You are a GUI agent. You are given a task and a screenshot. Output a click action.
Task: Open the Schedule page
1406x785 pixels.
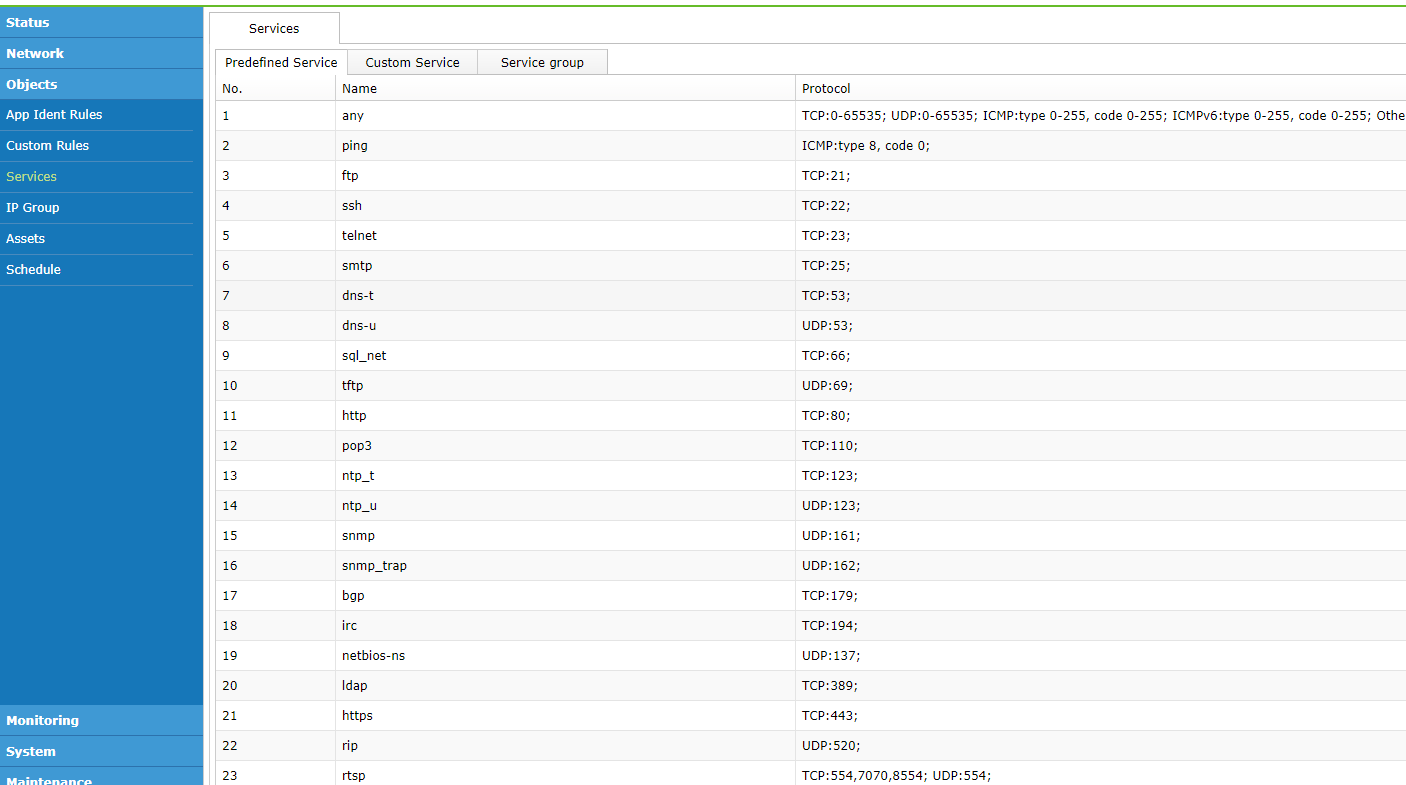(33, 269)
